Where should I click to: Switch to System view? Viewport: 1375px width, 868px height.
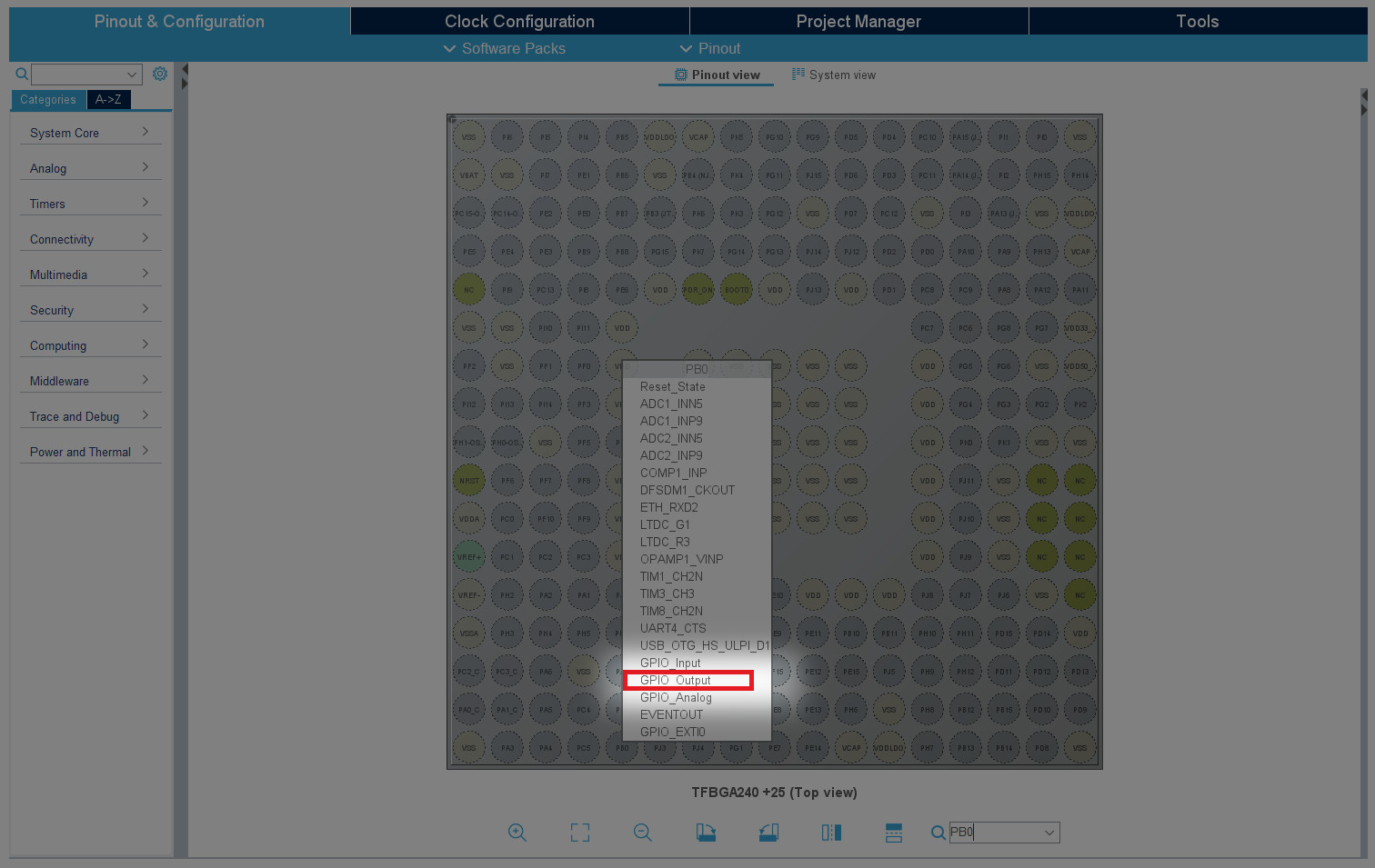[x=834, y=75]
